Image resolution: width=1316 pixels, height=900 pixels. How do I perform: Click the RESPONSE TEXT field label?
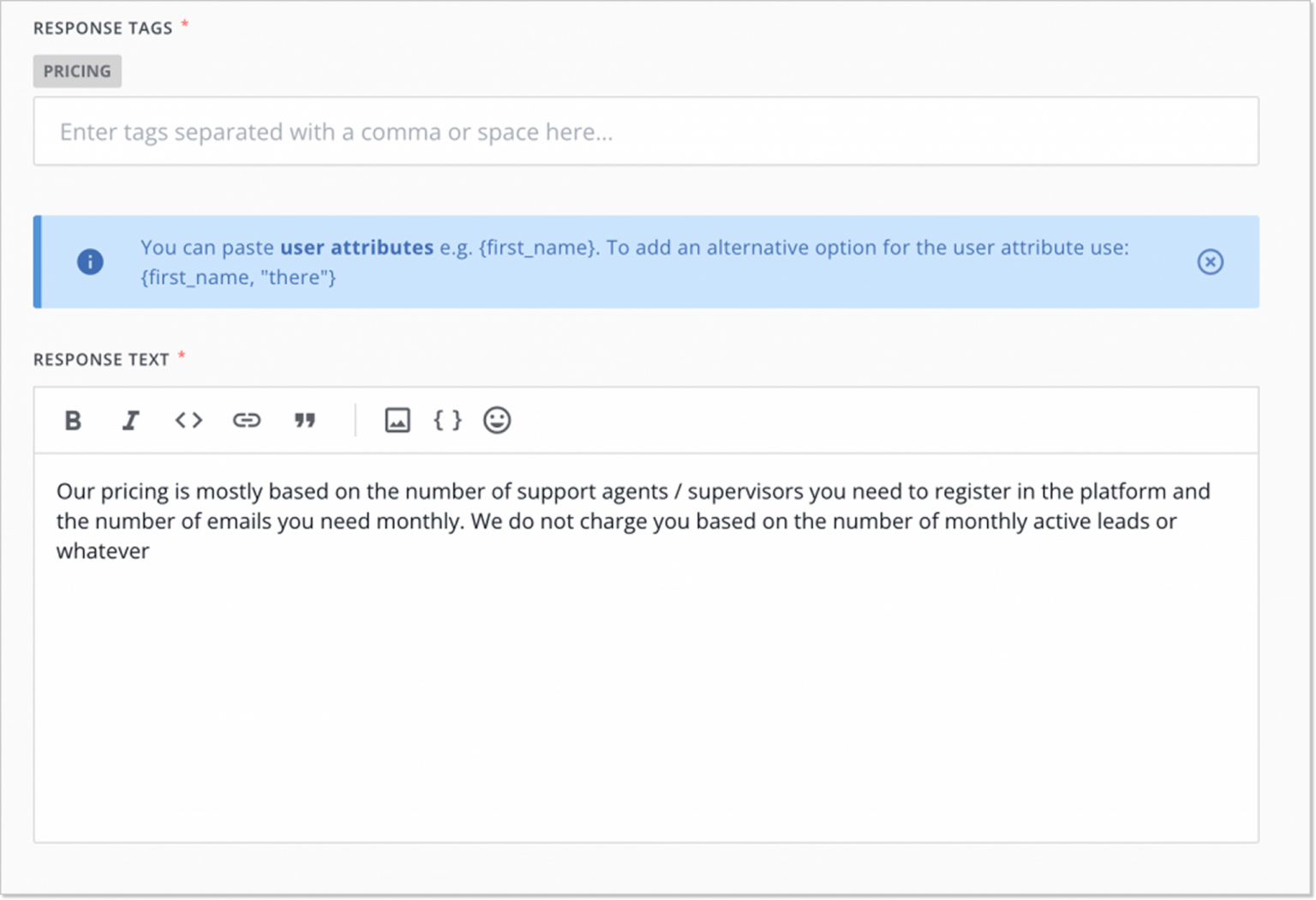click(101, 360)
